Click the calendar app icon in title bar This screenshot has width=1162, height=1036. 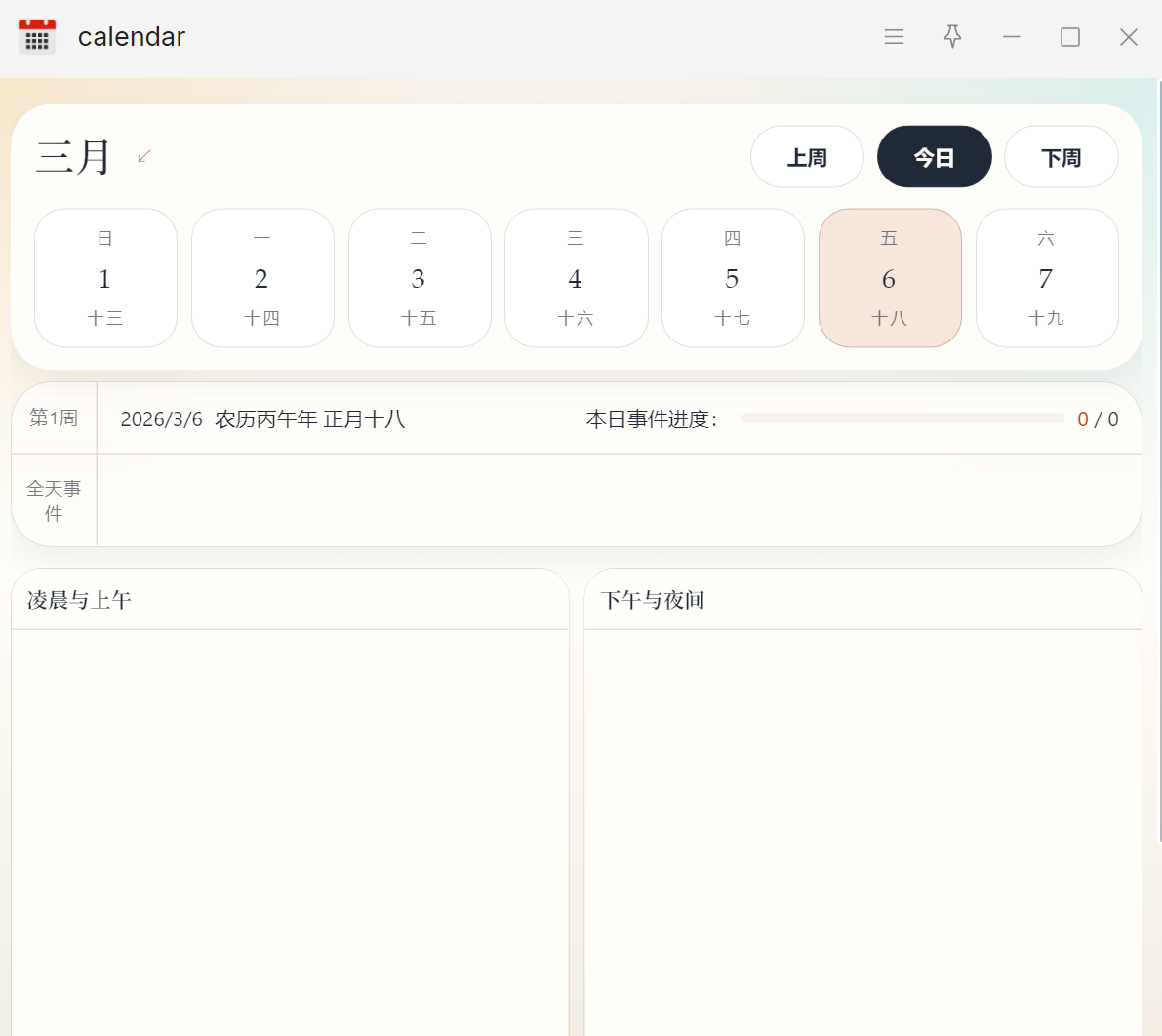(x=37, y=37)
